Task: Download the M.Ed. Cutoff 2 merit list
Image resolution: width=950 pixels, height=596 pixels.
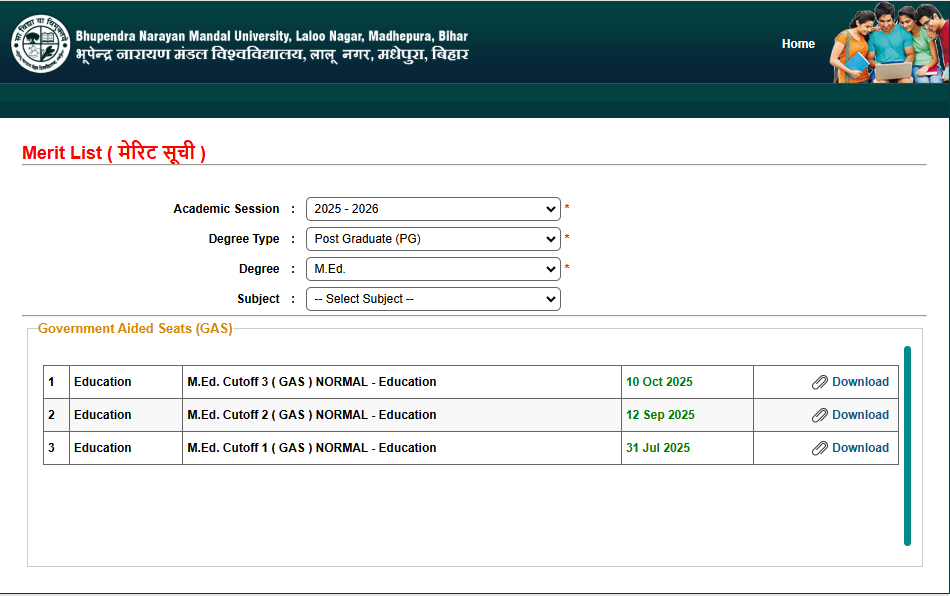Action: click(x=860, y=415)
